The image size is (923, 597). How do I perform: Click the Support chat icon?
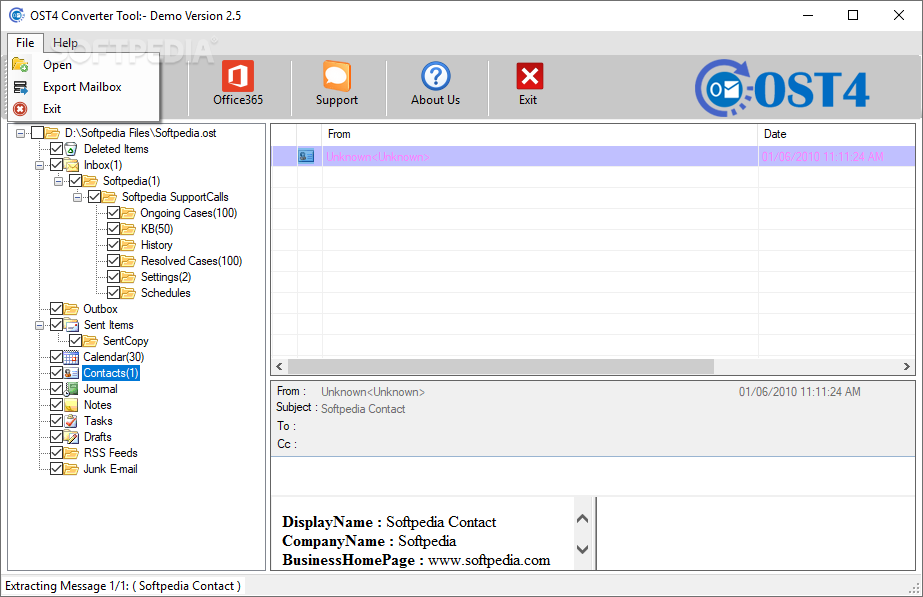(337, 76)
